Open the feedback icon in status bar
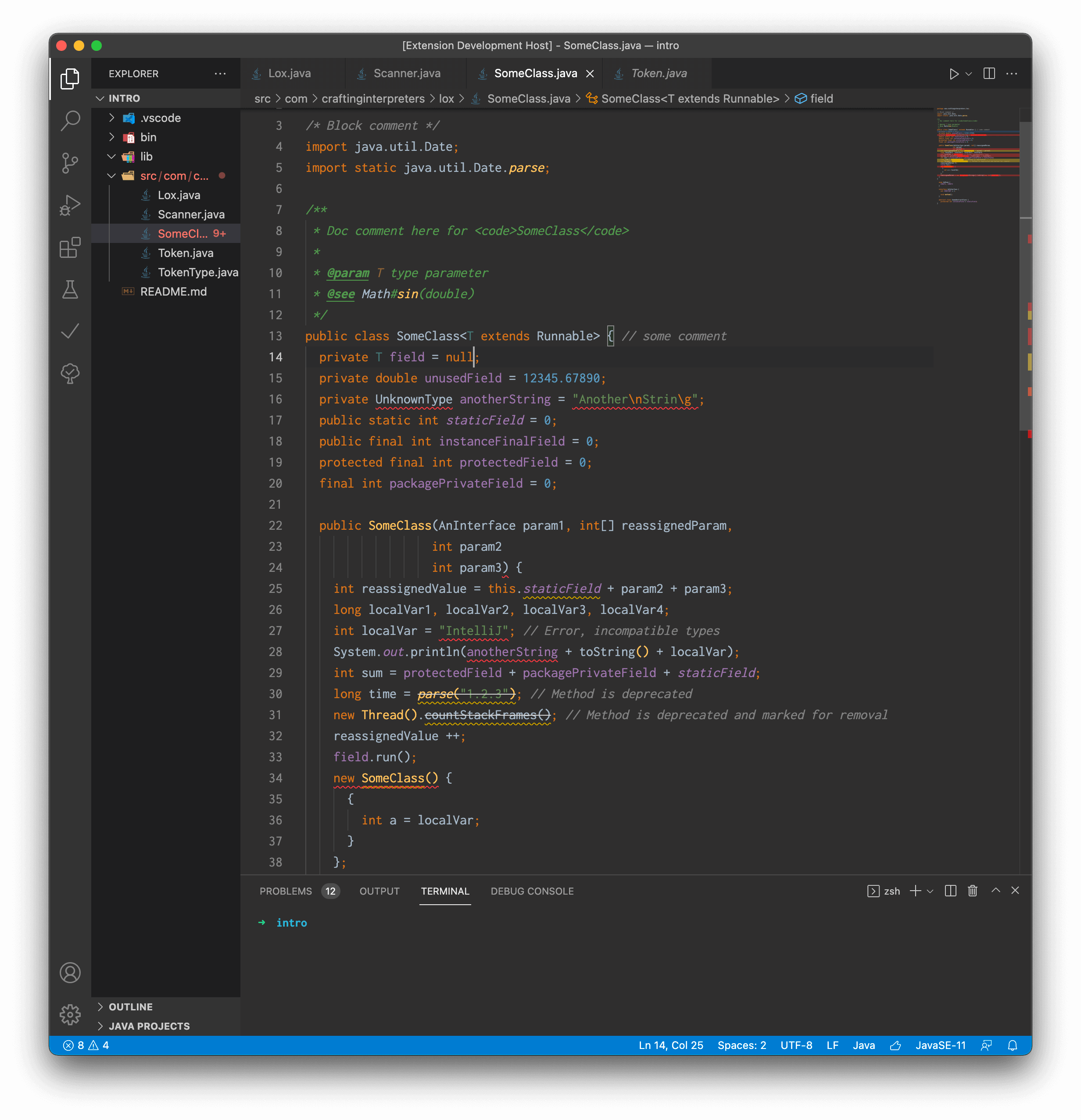Screen dimensions: 1081x1120 pos(986,1045)
